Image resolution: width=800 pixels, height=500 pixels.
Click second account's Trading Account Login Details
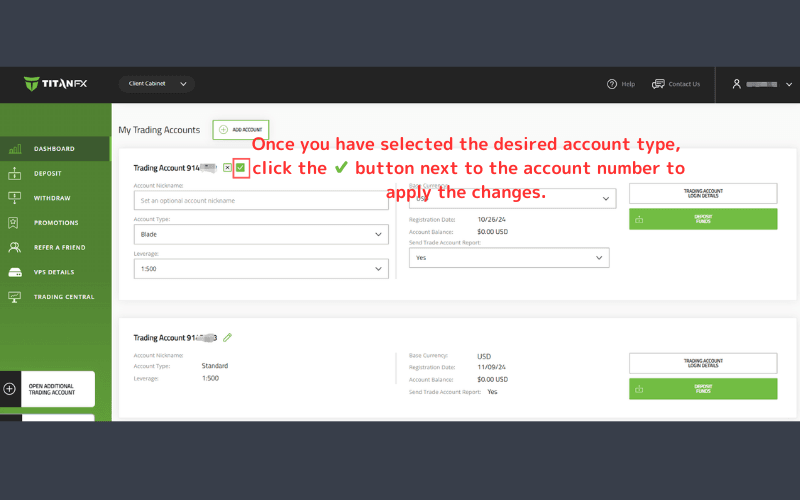click(x=703, y=363)
